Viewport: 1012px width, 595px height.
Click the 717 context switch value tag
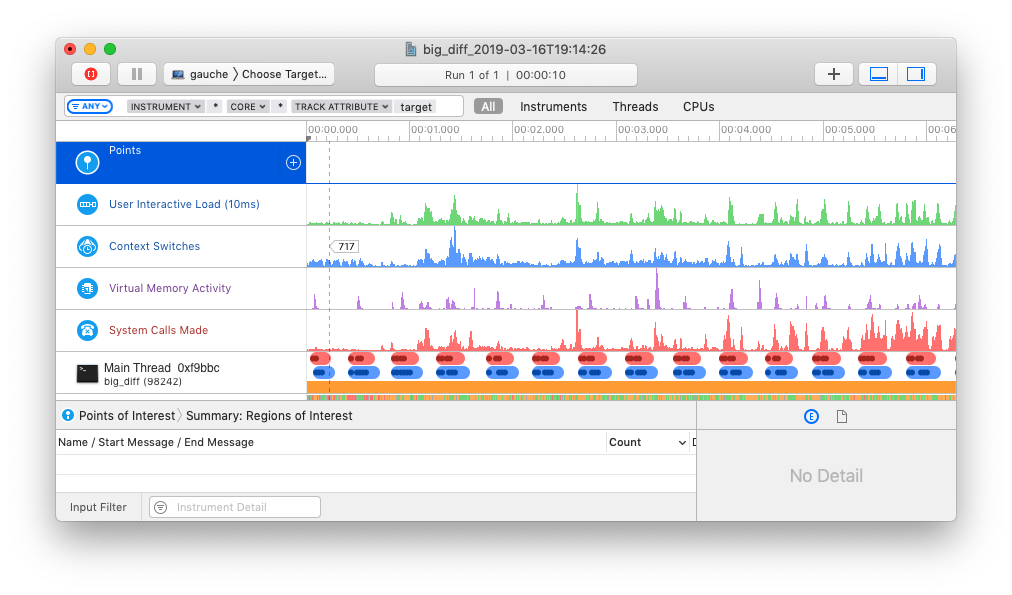[345, 247]
